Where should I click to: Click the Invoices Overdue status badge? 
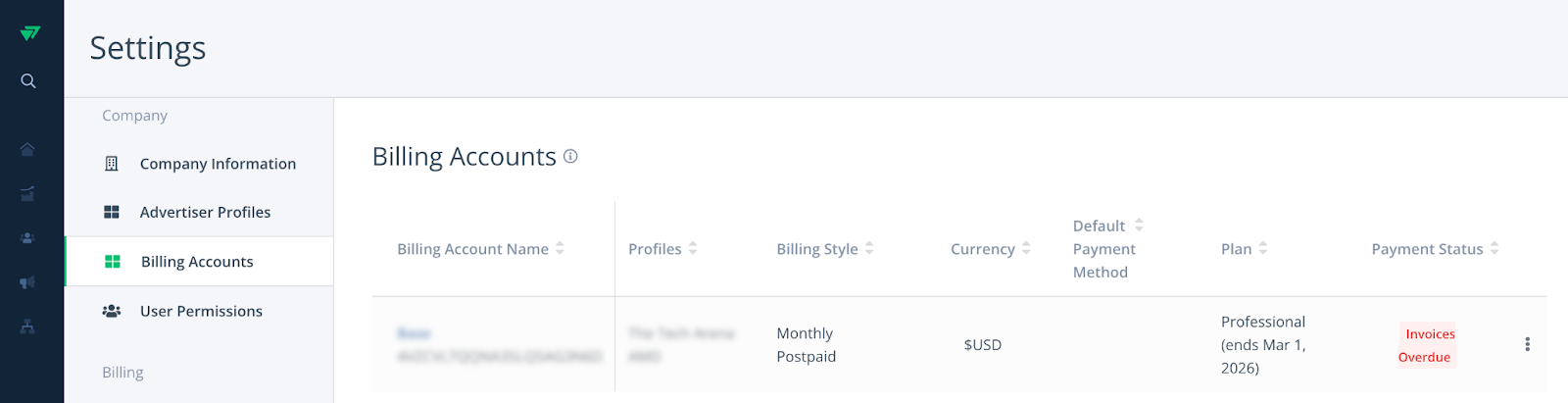tap(1428, 345)
